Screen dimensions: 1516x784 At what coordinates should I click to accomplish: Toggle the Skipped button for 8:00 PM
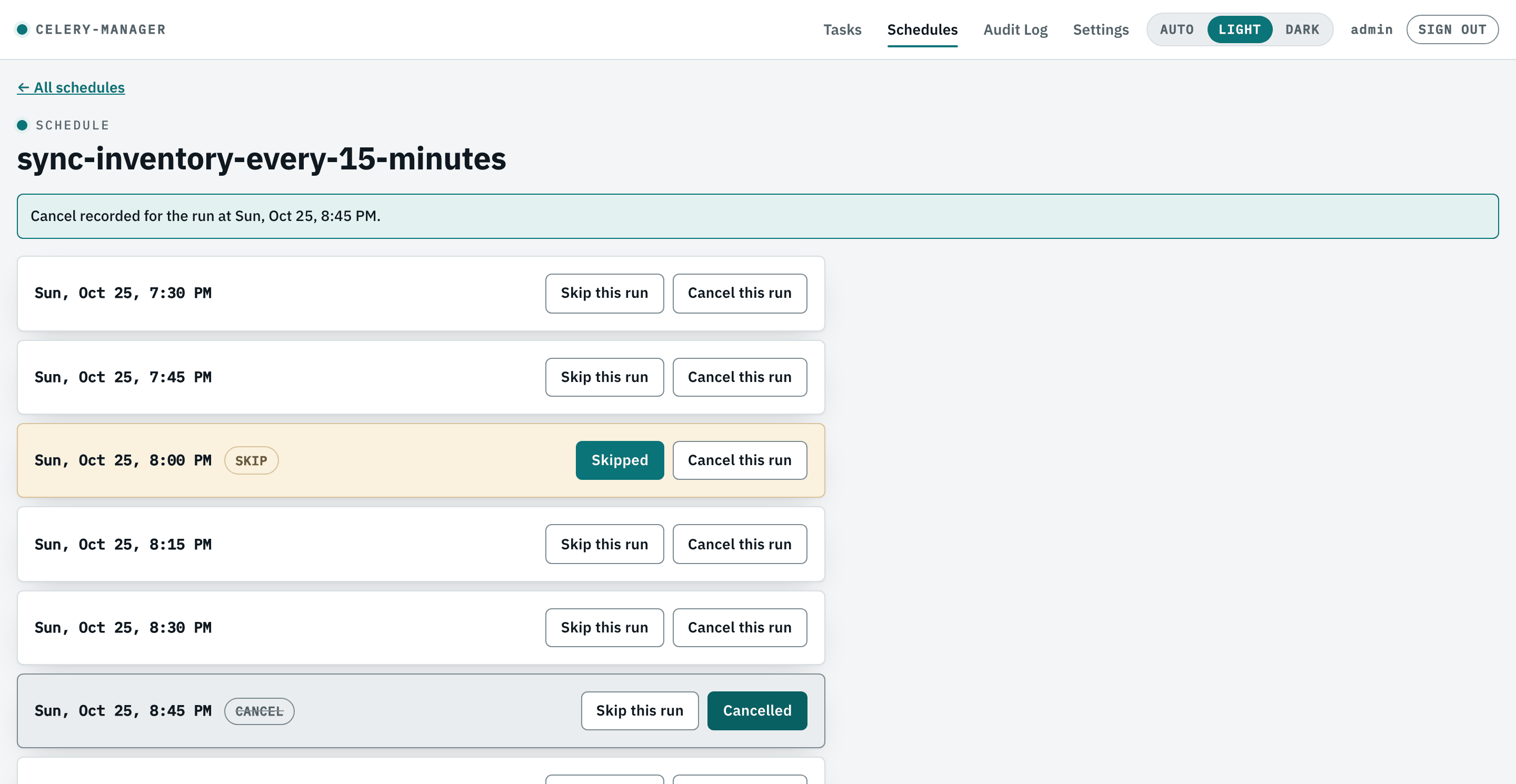coord(620,460)
